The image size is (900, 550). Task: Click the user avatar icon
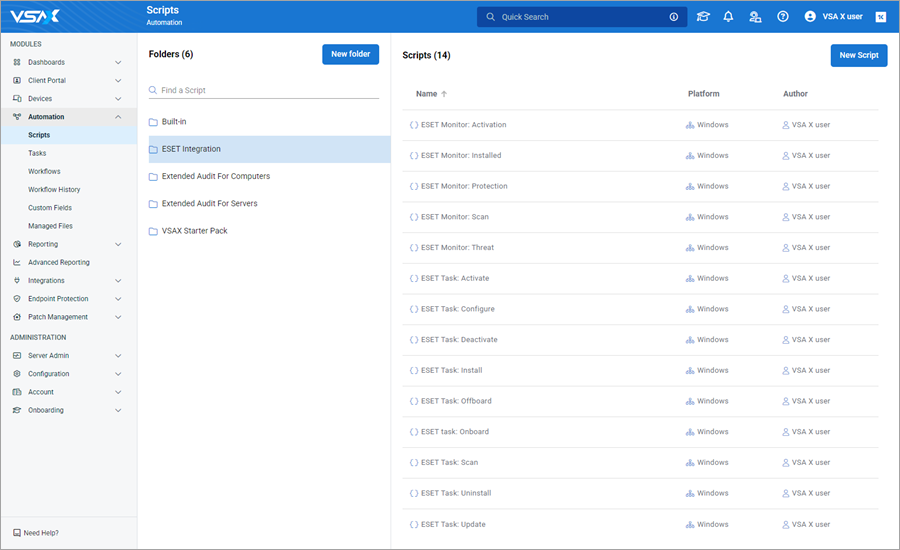[810, 17]
